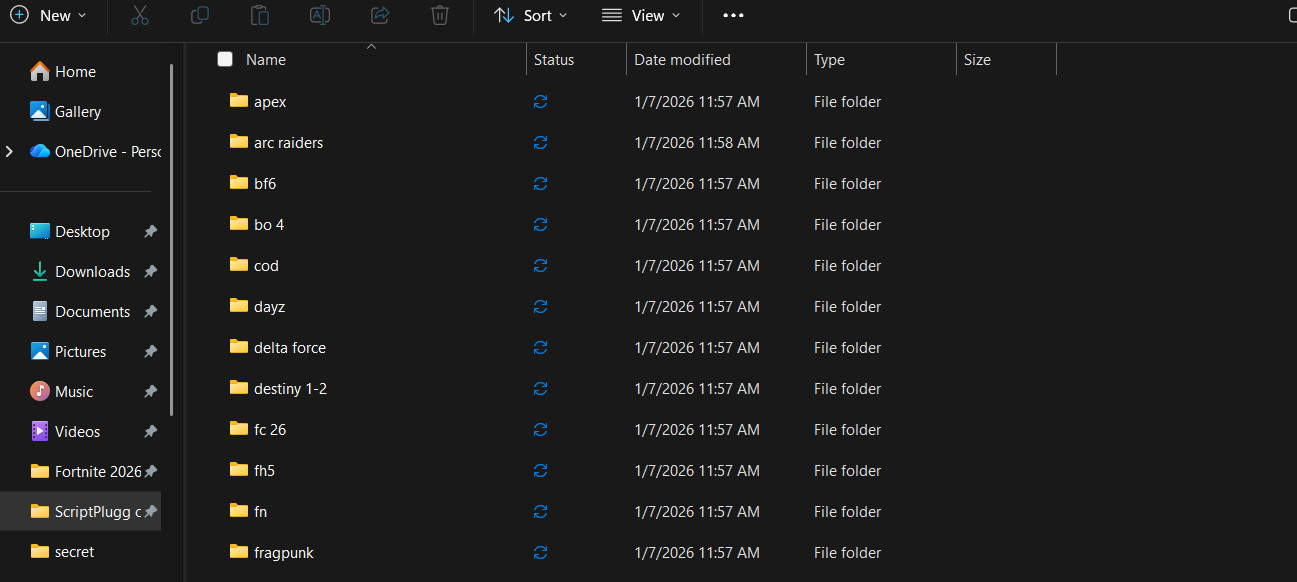Open Music in the sidebar
Screen dimensions: 1297x582
(x=74, y=392)
